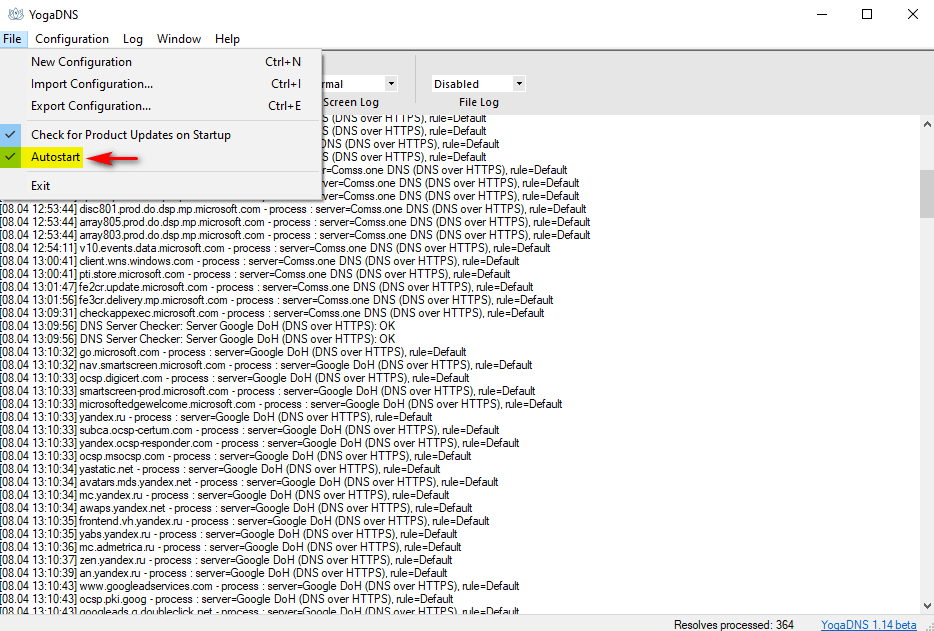Select log line pti.store.microsoft.com
This screenshot has height=631, width=934.
point(255,274)
